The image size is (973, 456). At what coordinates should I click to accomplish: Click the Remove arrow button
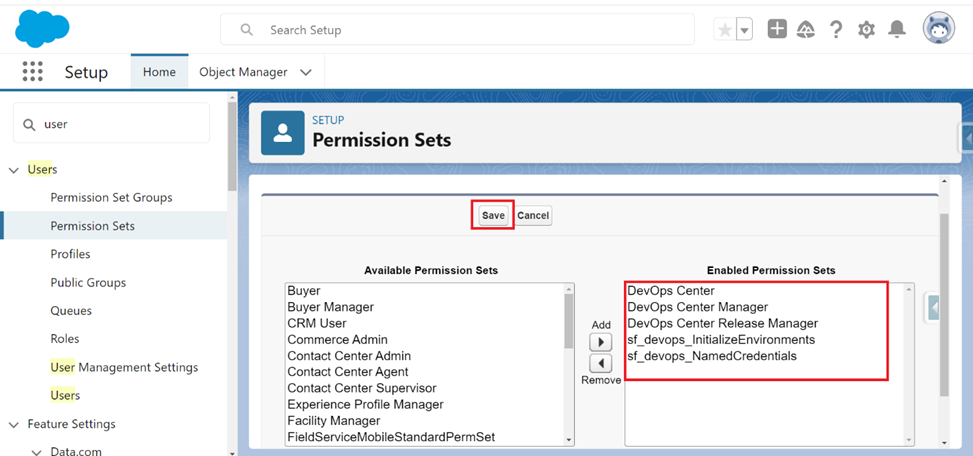(600, 363)
